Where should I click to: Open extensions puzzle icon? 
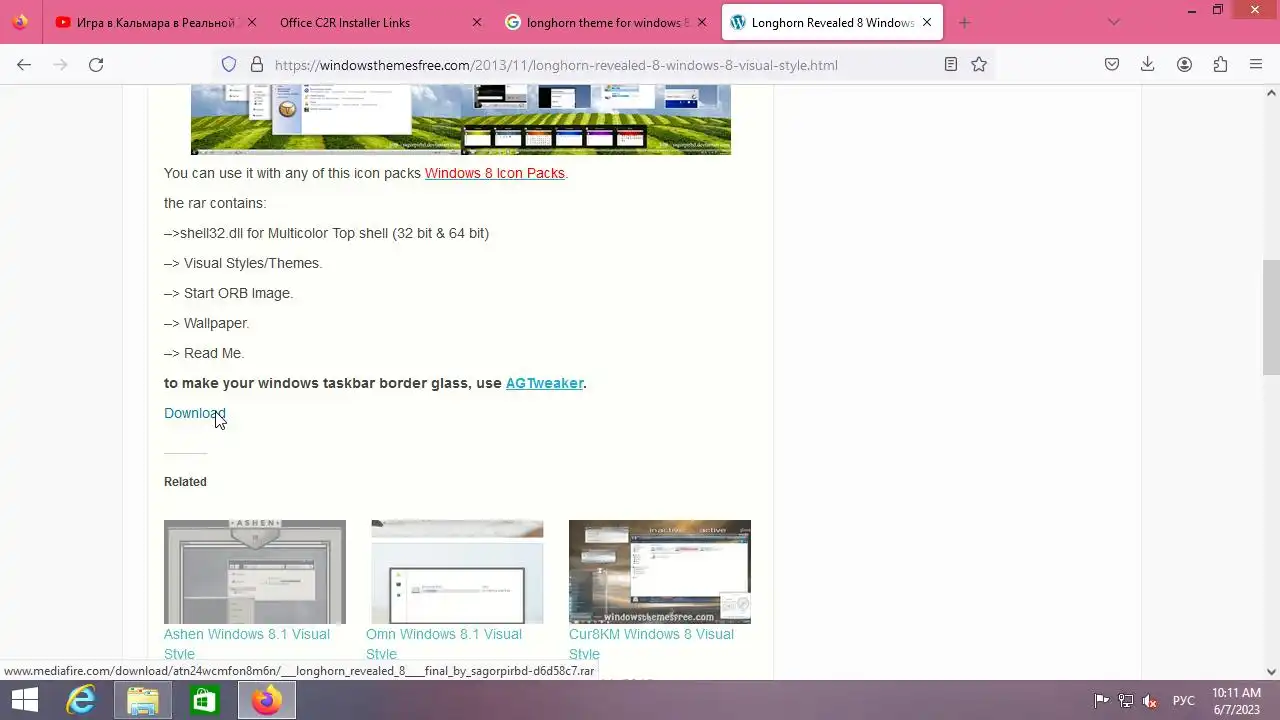(x=1220, y=64)
